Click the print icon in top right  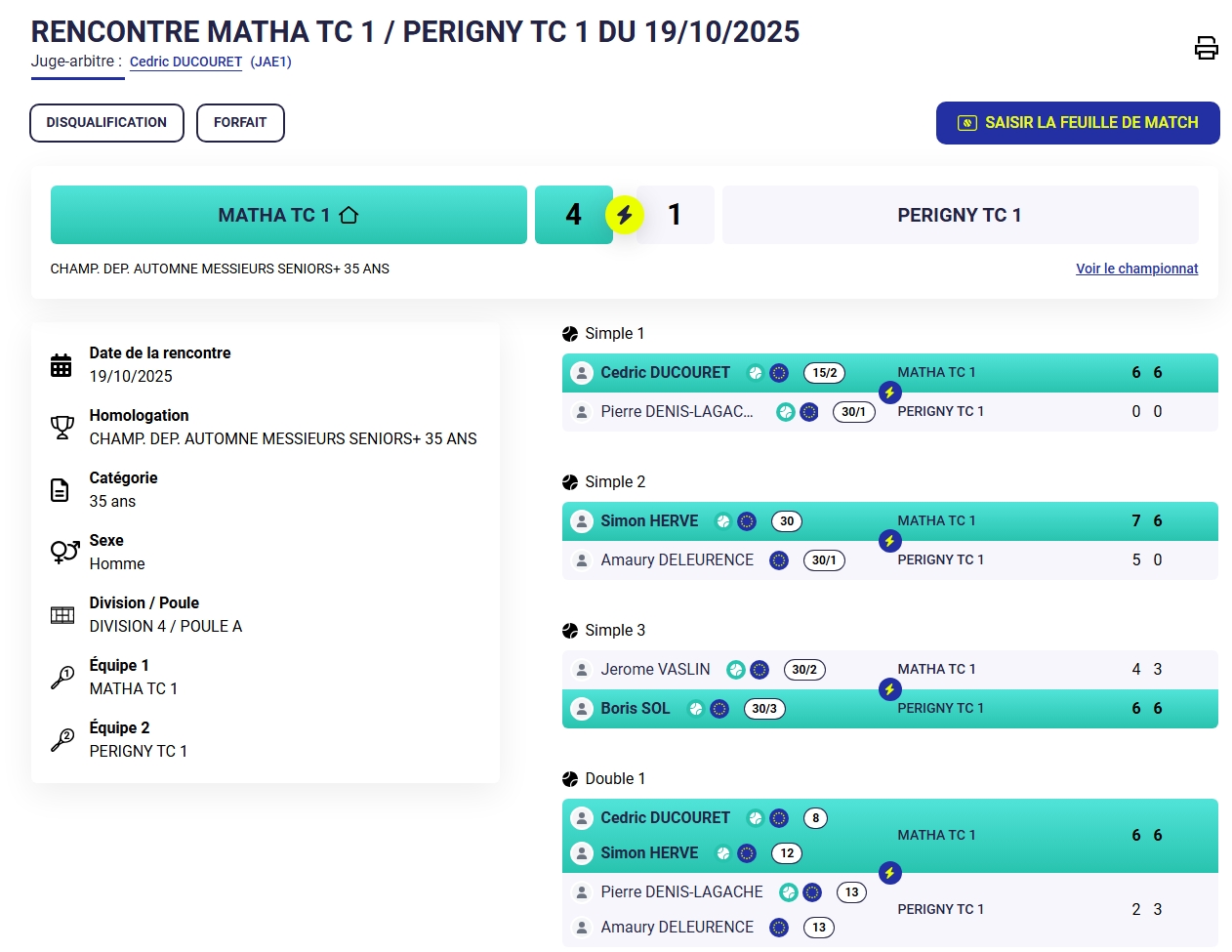pos(1206,48)
